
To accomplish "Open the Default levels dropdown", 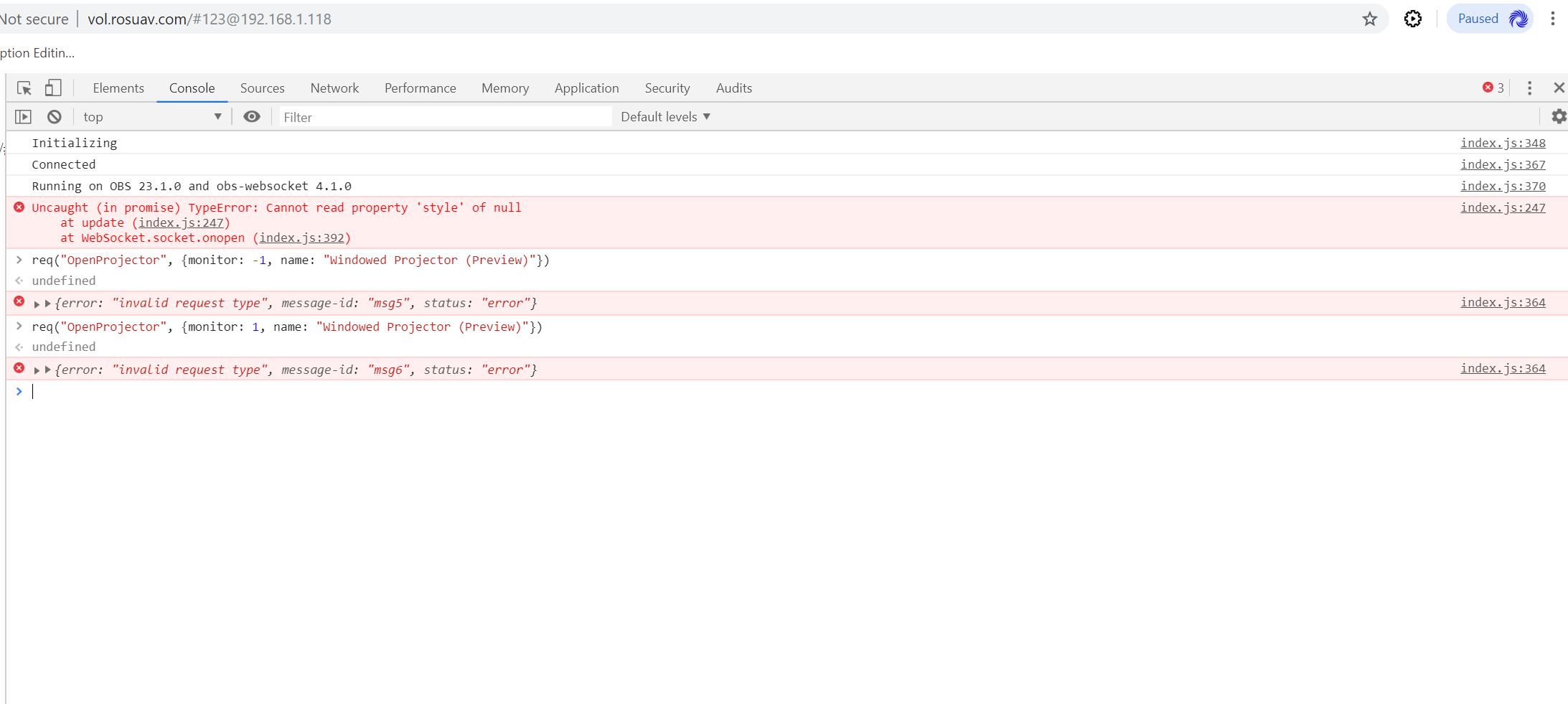I will click(663, 116).
